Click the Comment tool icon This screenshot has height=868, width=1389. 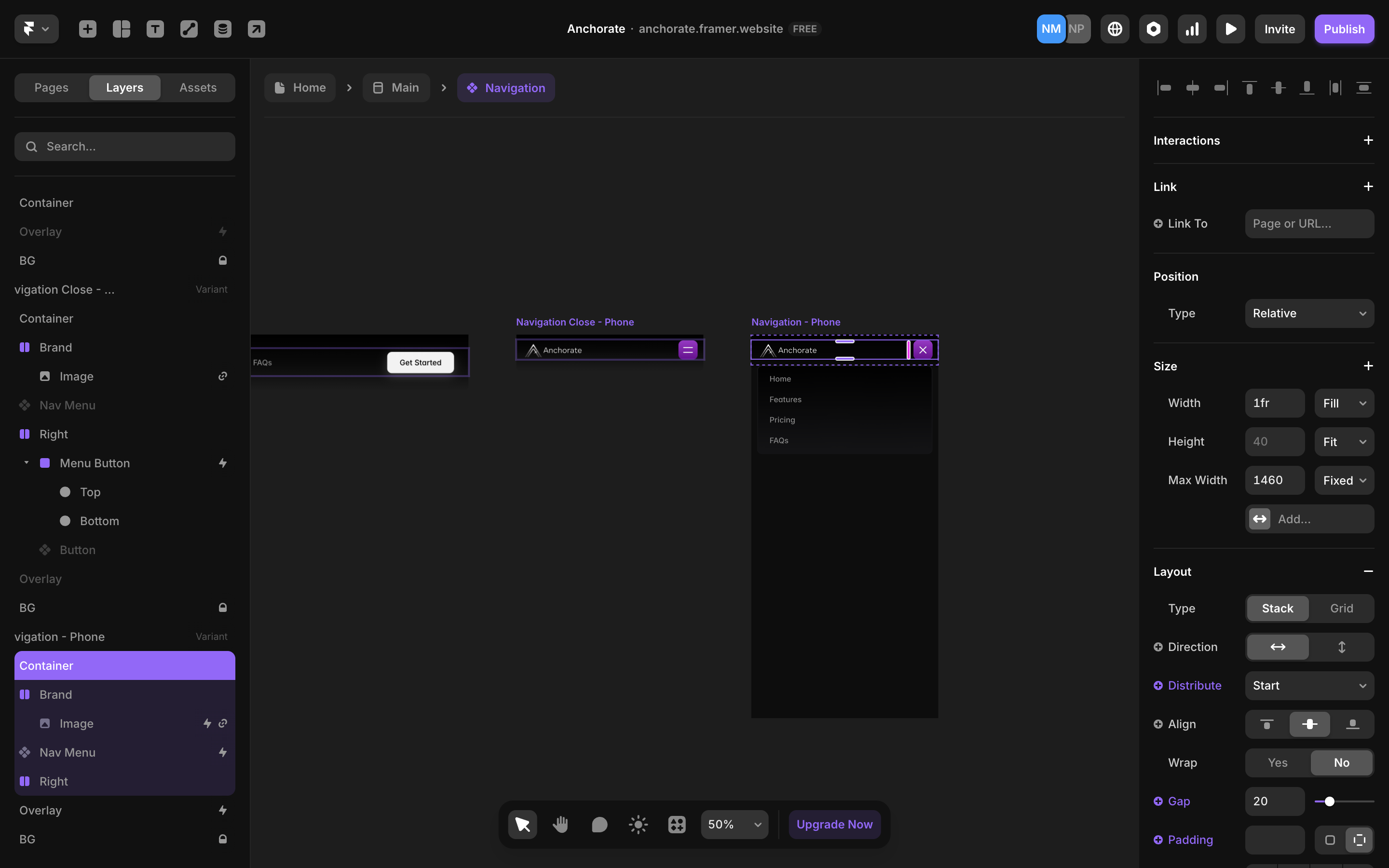click(599, 825)
